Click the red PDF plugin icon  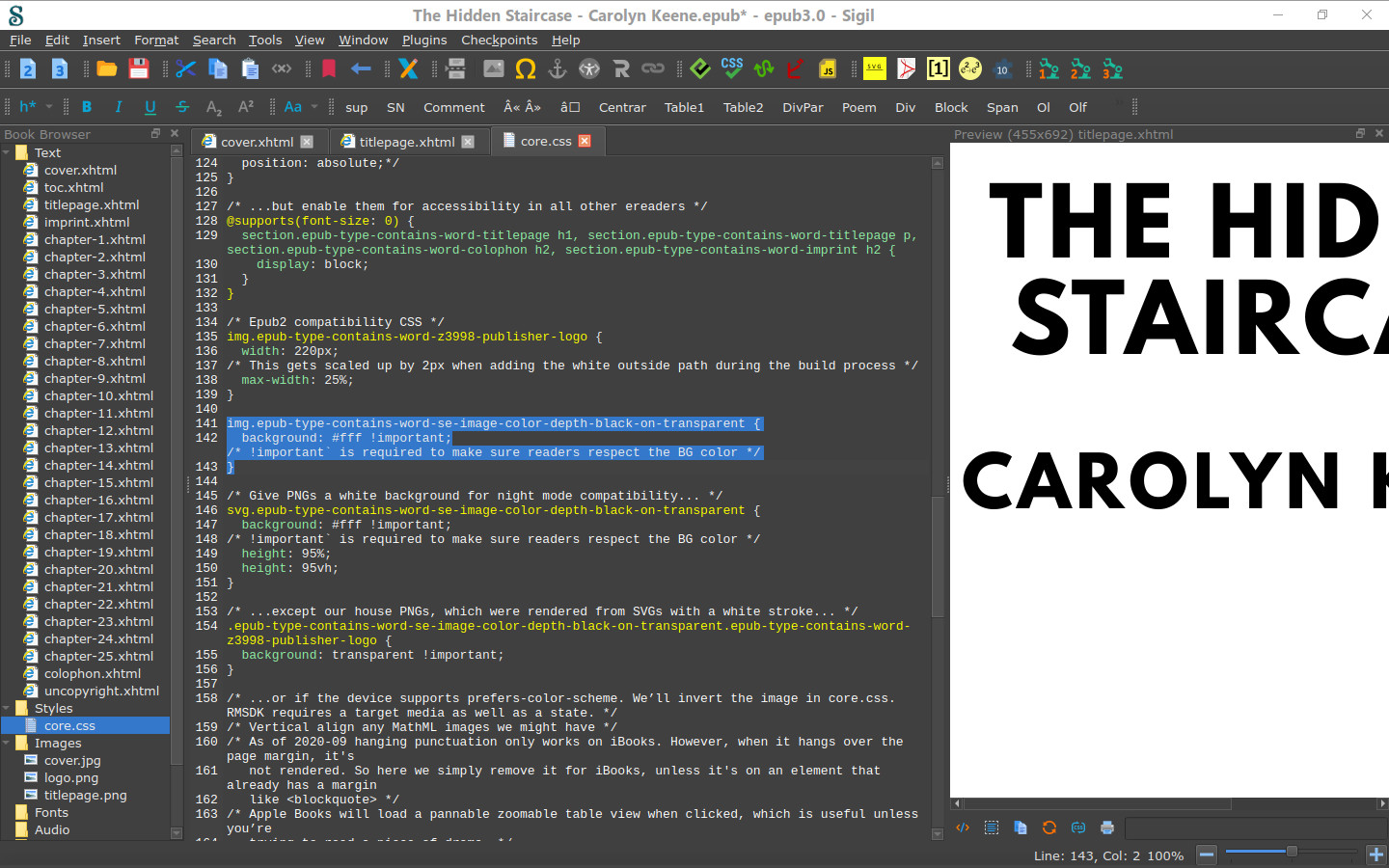(907, 69)
